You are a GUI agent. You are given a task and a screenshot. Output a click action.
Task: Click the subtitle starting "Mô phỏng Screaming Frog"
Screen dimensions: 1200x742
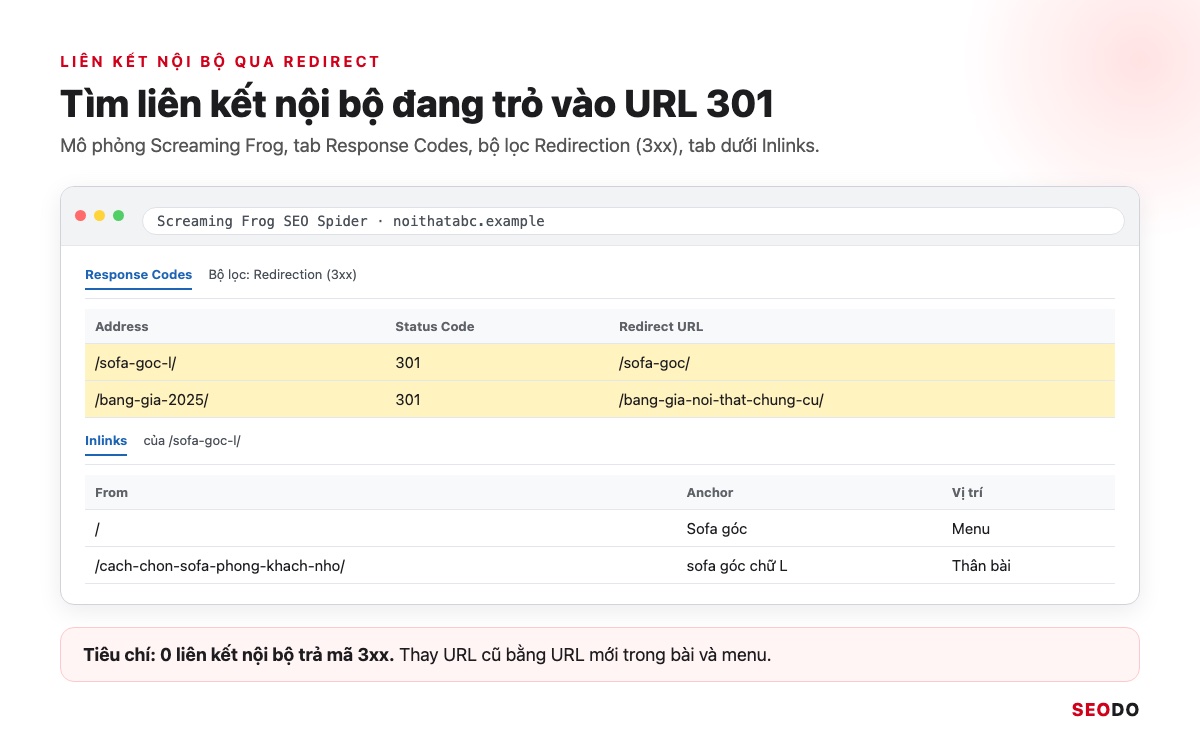(x=440, y=146)
